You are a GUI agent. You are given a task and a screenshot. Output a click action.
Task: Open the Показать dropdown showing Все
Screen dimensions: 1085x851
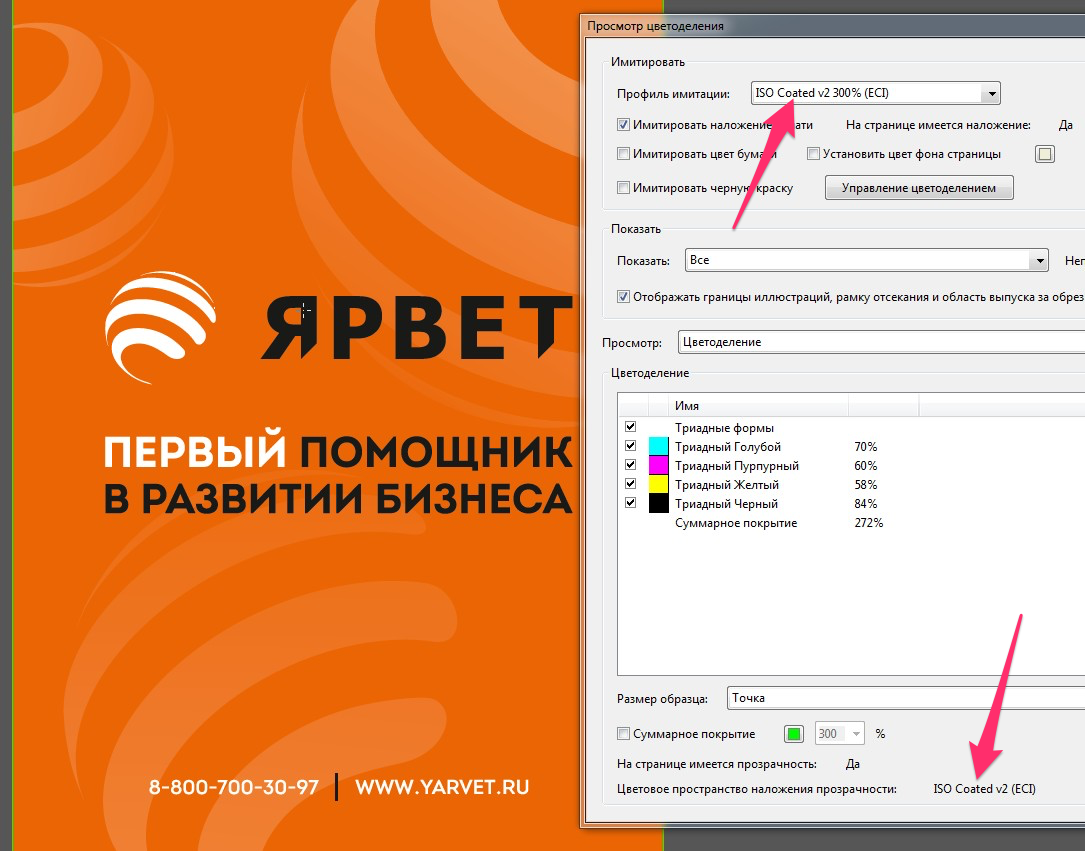click(x=866, y=260)
